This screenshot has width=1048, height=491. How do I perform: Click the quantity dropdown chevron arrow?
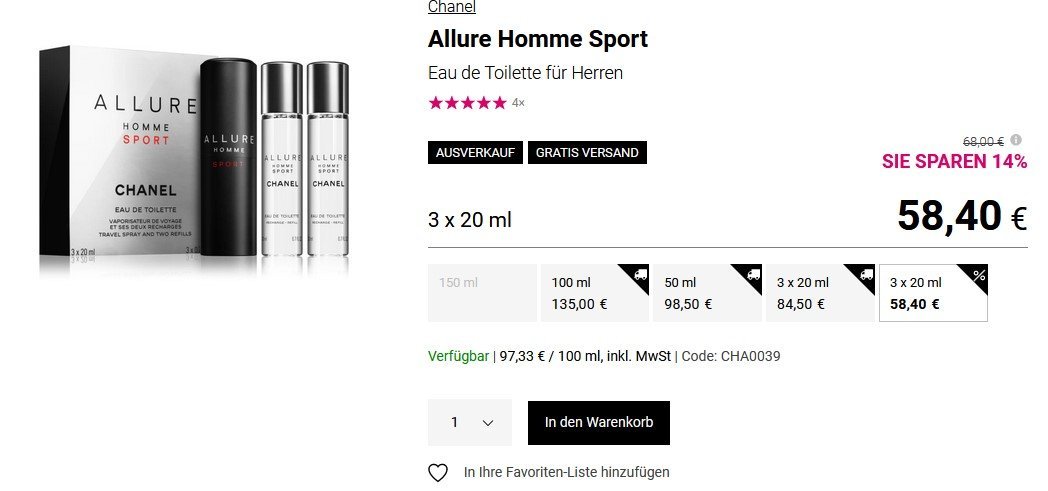[488, 423]
